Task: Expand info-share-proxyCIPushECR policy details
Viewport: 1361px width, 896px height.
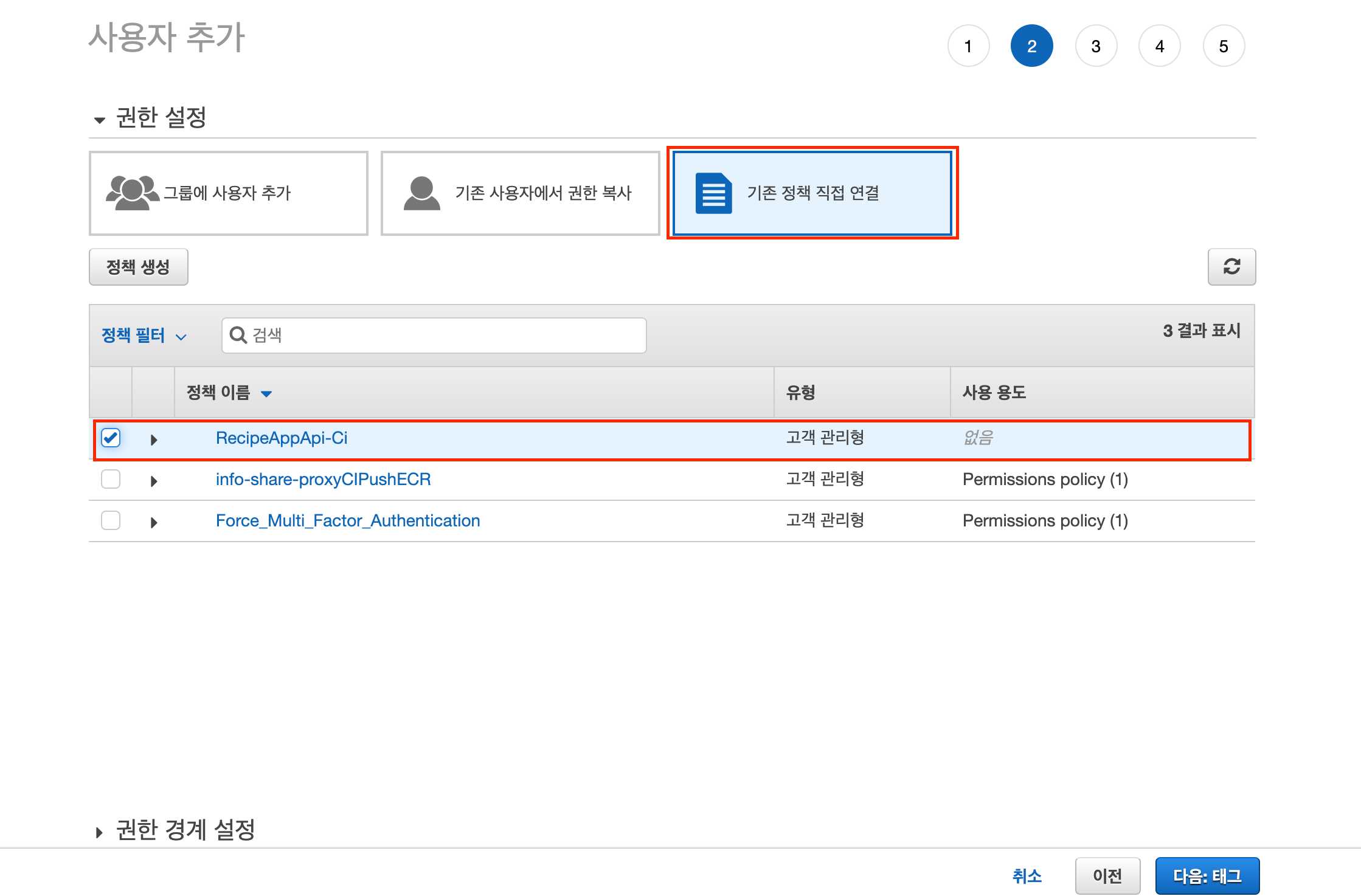Action: coord(154,481)
